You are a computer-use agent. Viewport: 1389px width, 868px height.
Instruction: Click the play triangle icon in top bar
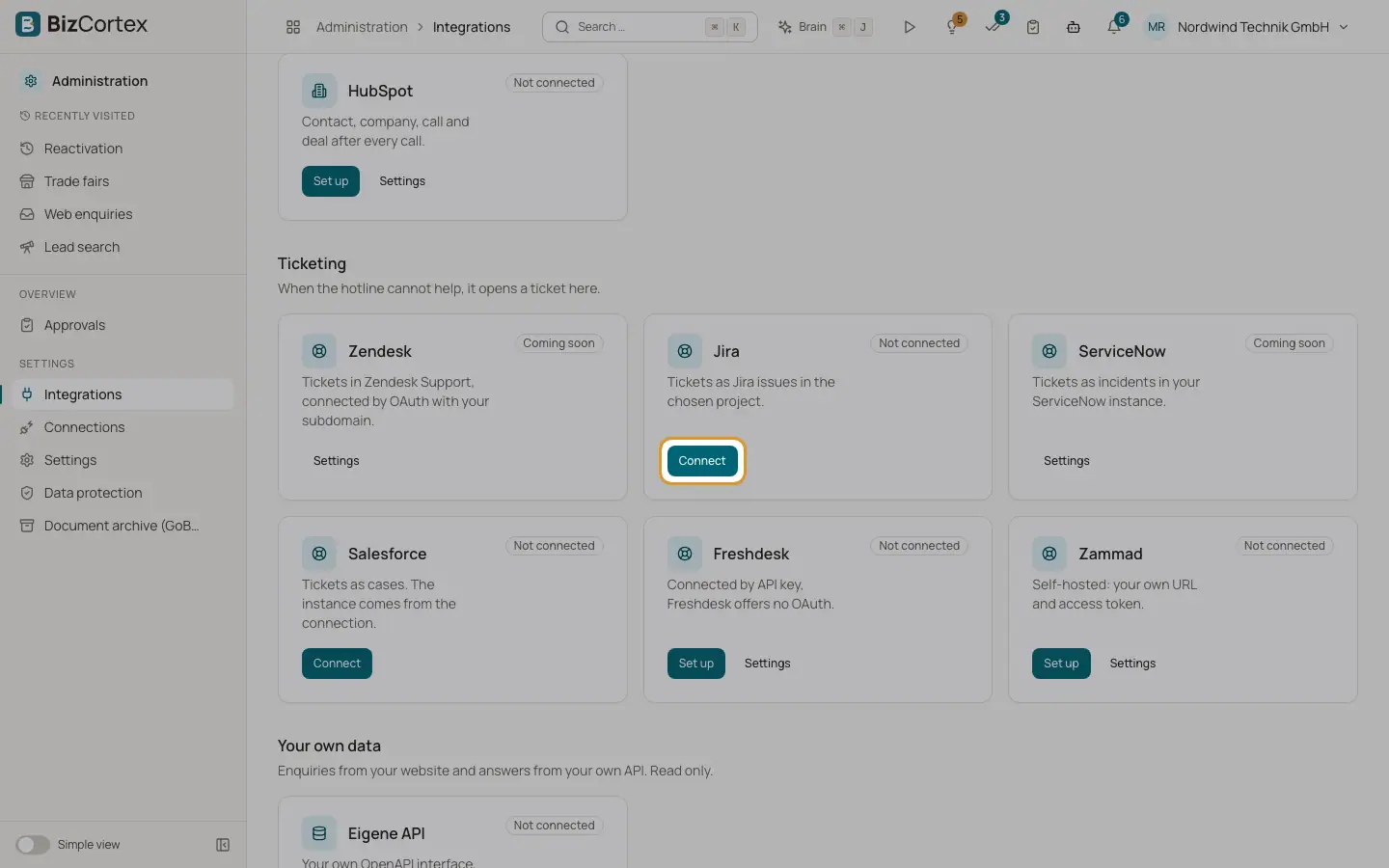click(x=909, y=27)
